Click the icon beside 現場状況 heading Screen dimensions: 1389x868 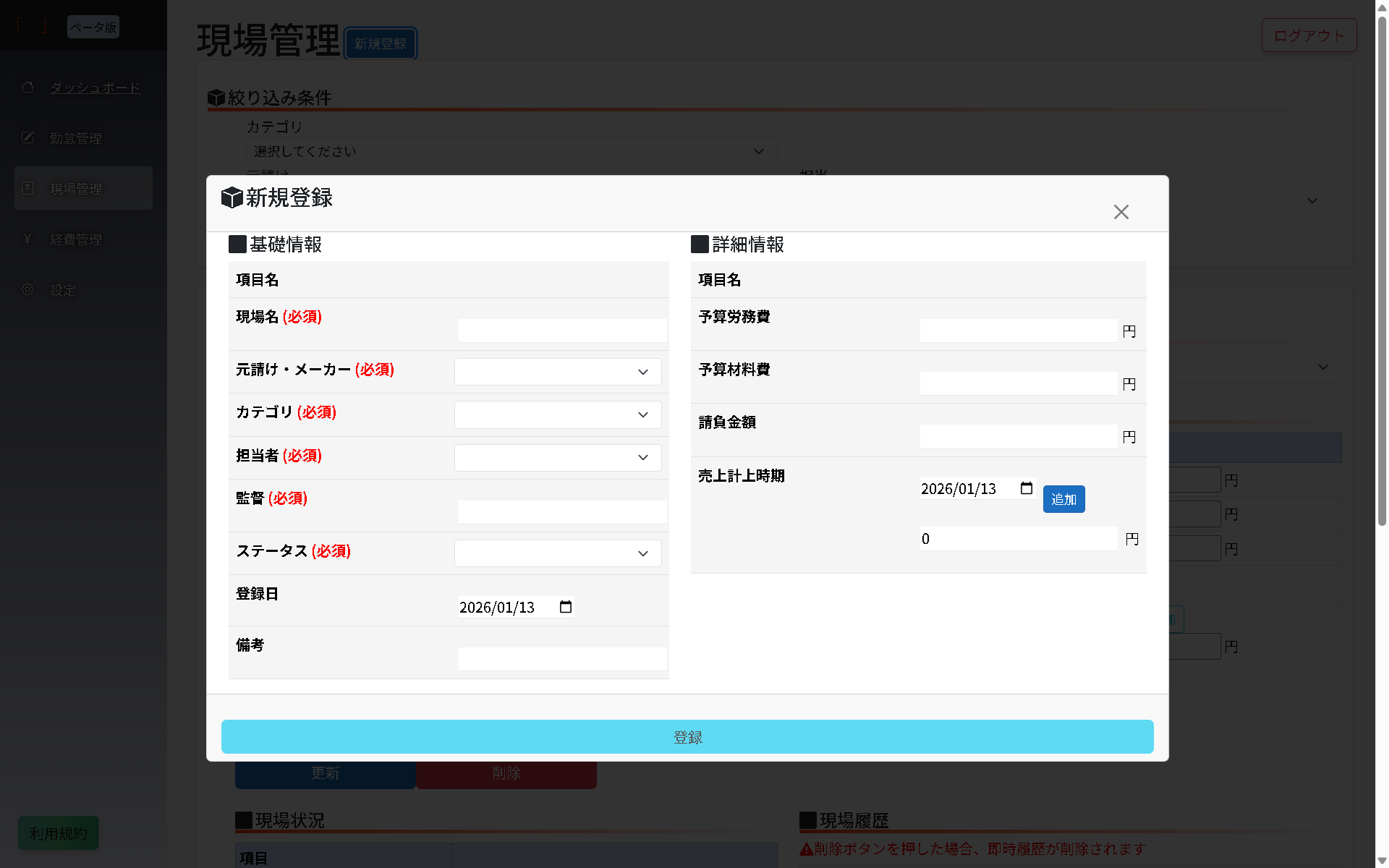(x=242, y=820)
